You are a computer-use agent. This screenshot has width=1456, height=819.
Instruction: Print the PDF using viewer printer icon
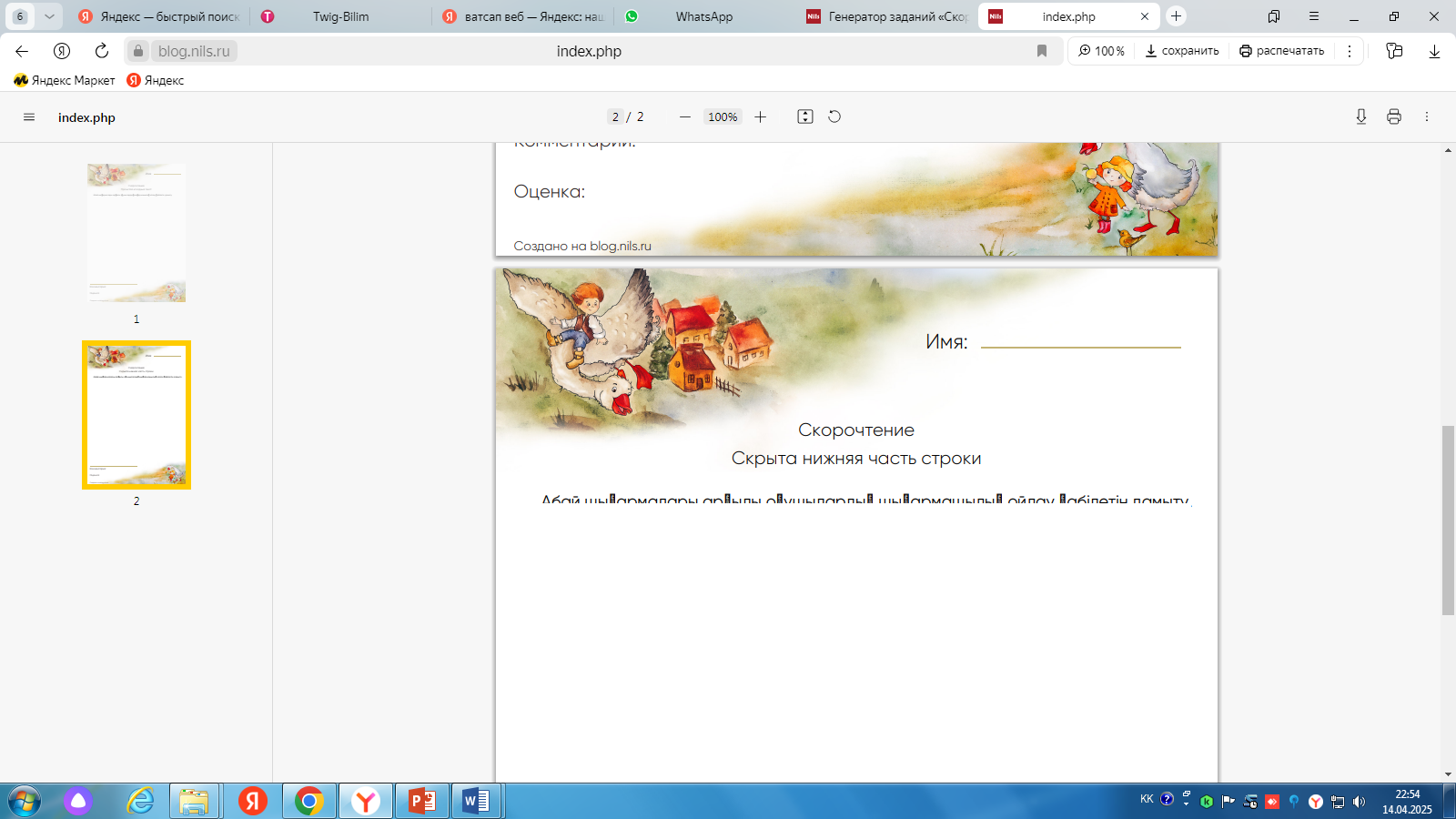point(1394,116)
